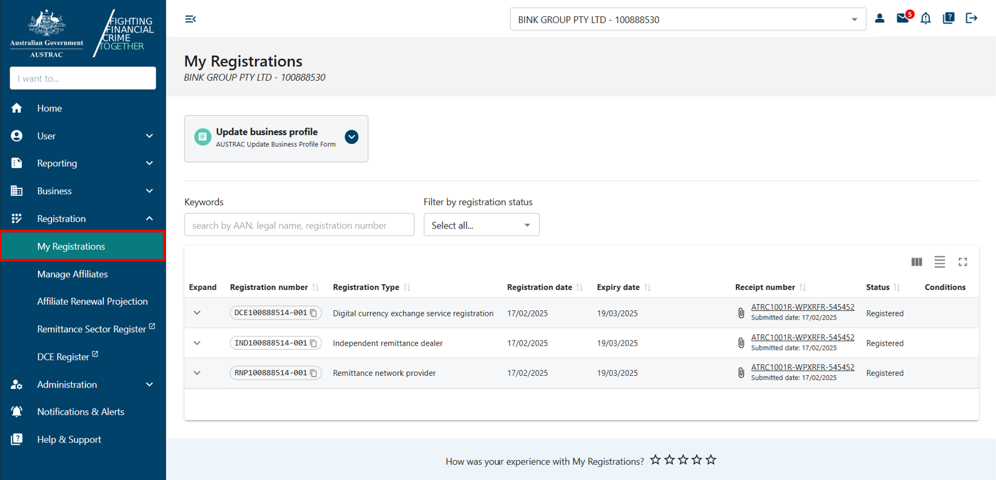Expand the Digital currency exchange registration row
The height and width of the screenshot is (480, 996).
tap(197, 313)
